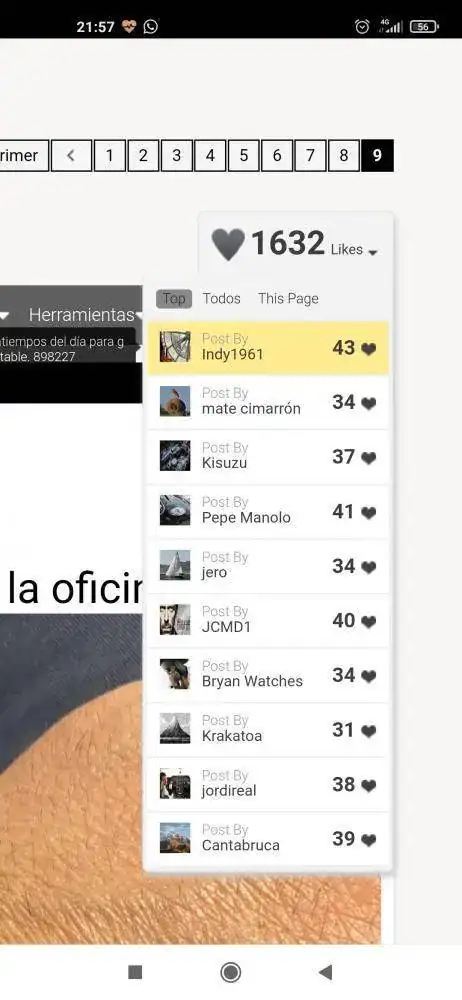Tap the heart next to Indy1961's 43
462x1000 pixels.
[369, 349]
